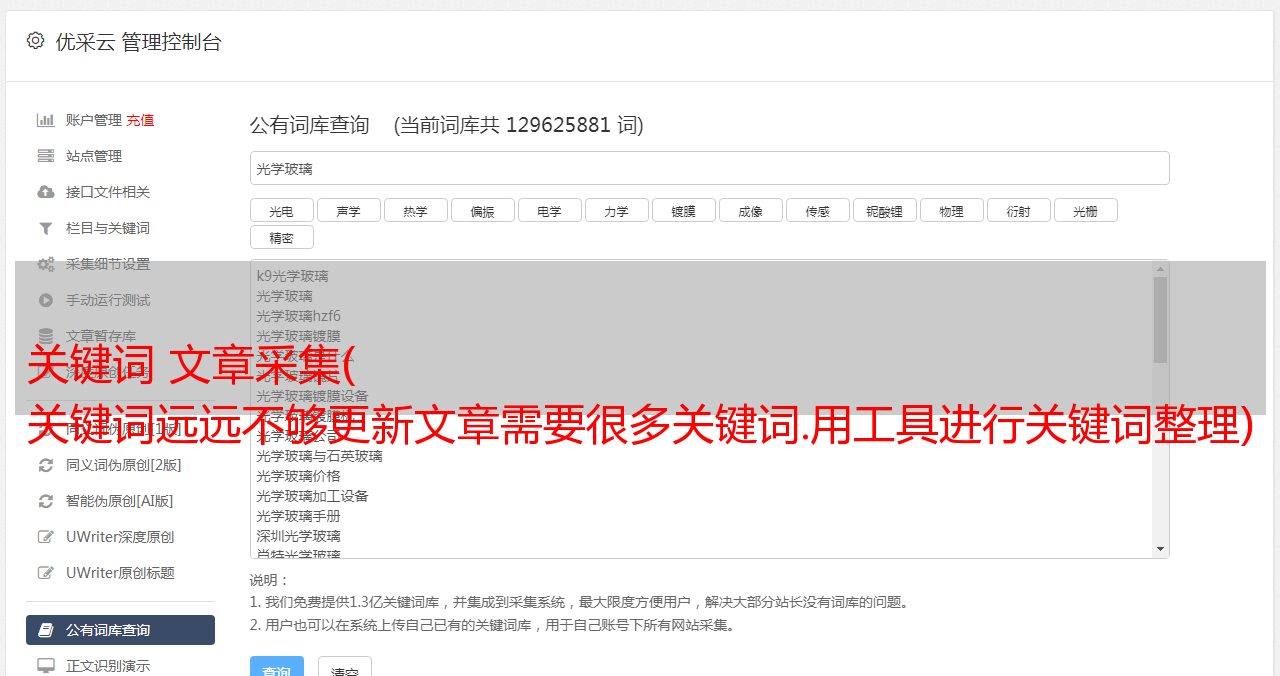Select UWriter深度原创 in the sidebar

120,537
